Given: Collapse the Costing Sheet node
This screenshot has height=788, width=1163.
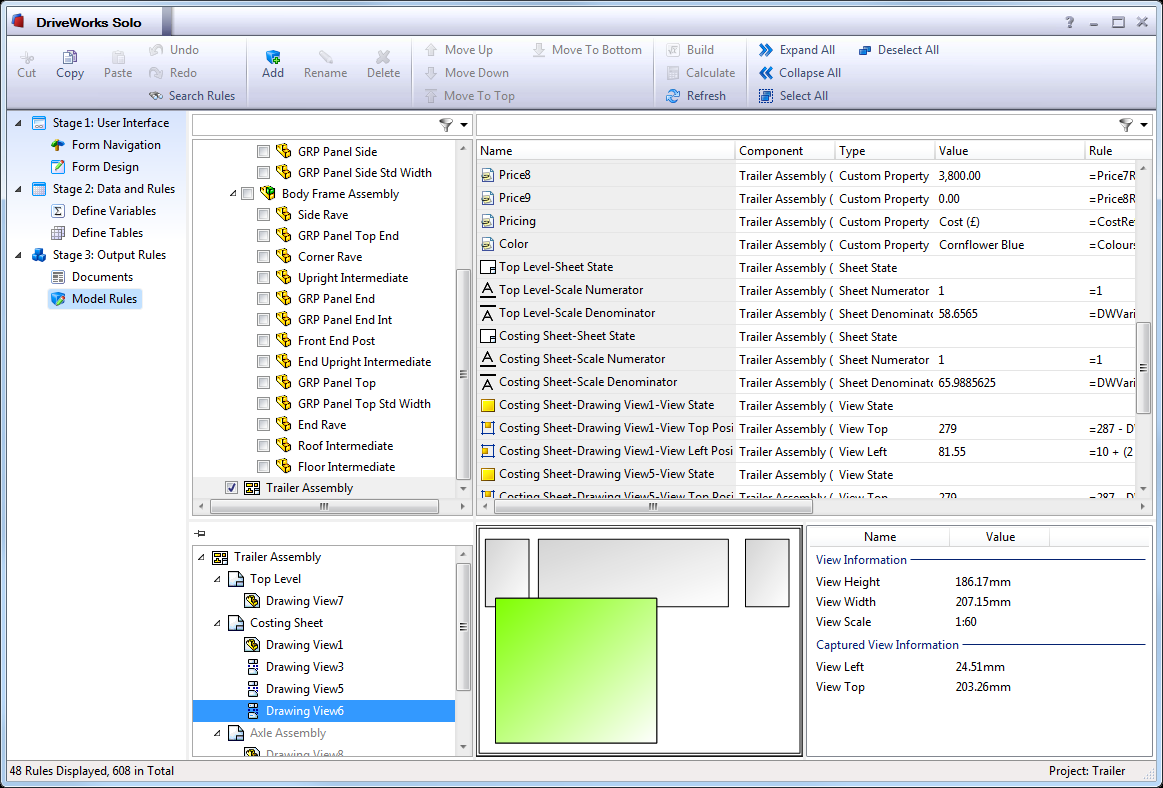Looking at the screenshot, I should click(x=217, y=623).
